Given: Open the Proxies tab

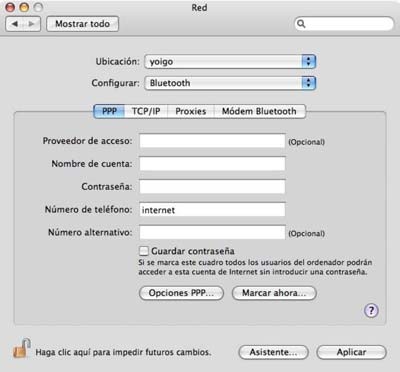Looking at the screenshot, I should 191,111.
